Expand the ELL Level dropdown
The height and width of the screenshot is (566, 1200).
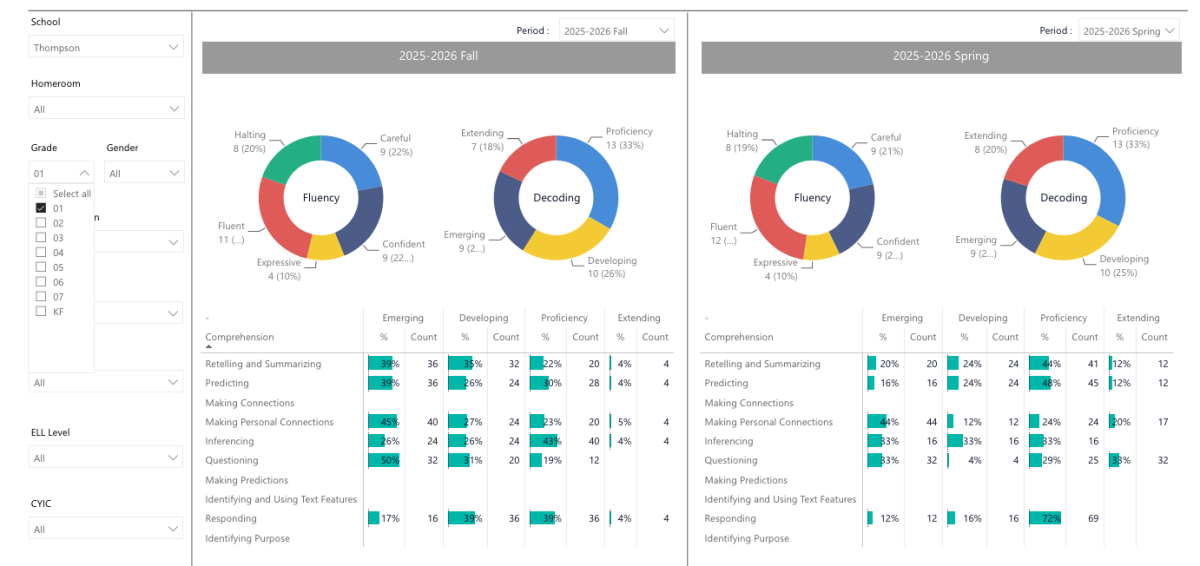[x=106, y=458]
